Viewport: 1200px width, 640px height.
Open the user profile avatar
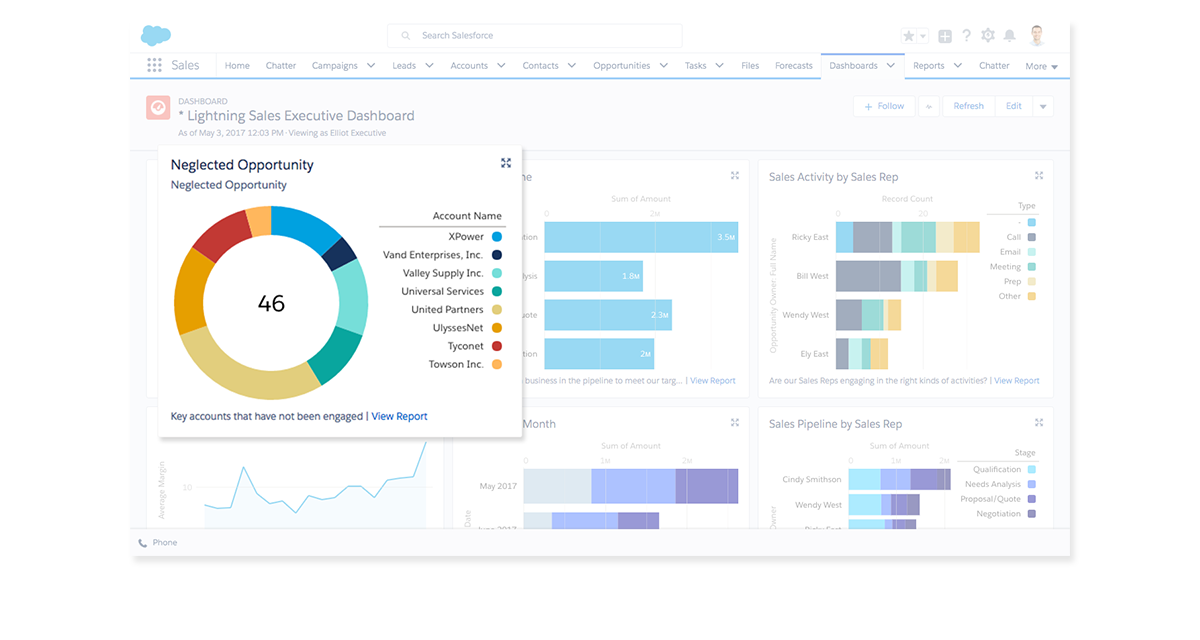click(x=1036, y=36)
